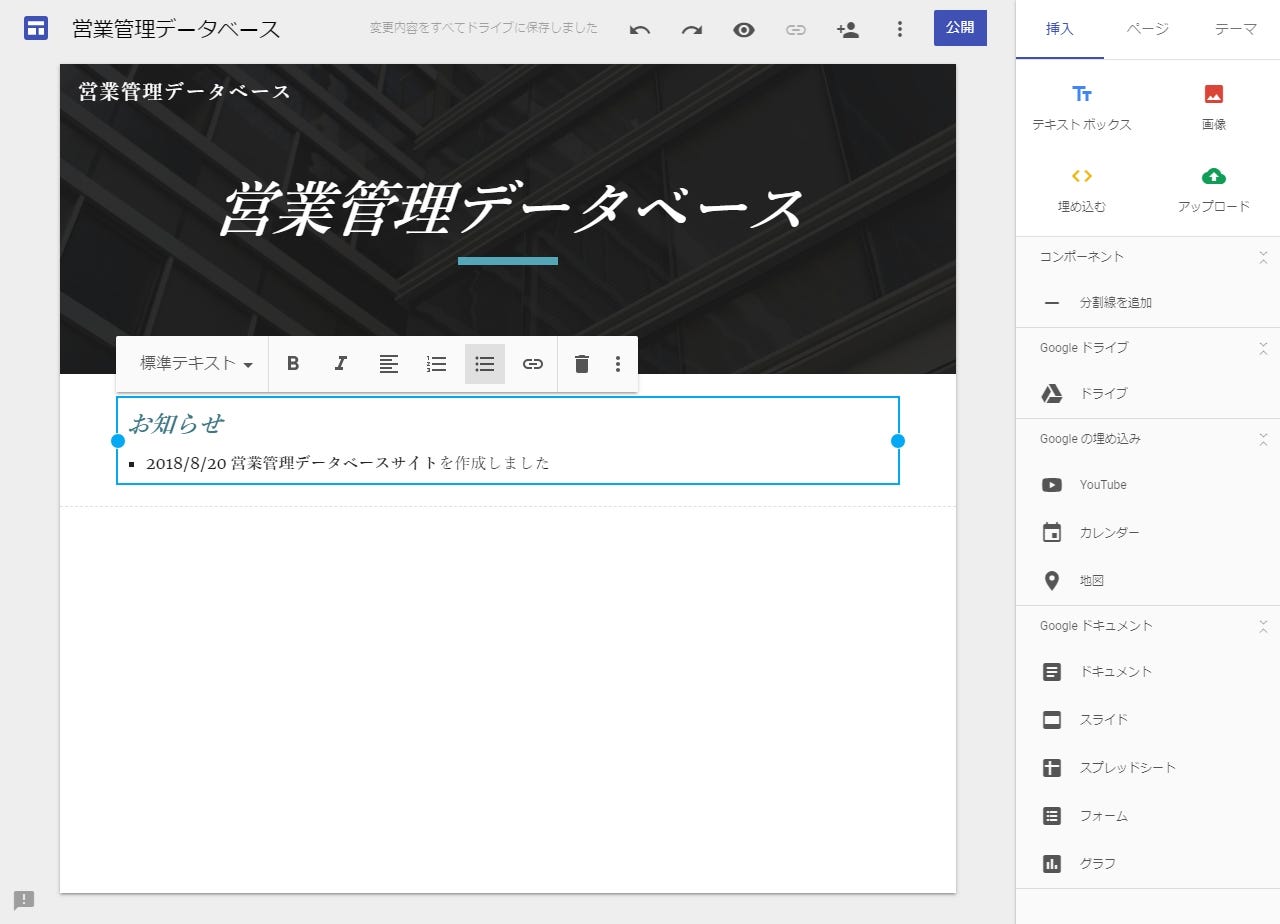Toggle italic formatting
Image resolution: width=1280 pixels, height=924 pixels.
tap(341, 364)
